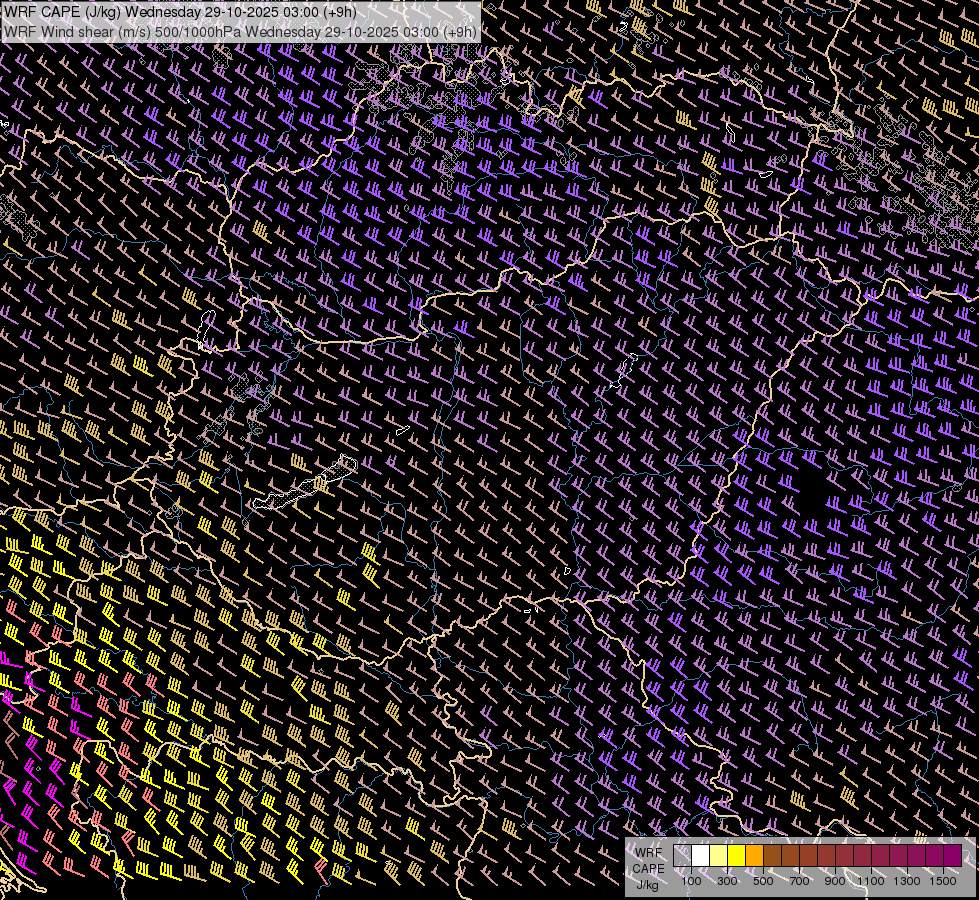
Task: Click the orange CAPE legend swatch
Action: point(754,856)
